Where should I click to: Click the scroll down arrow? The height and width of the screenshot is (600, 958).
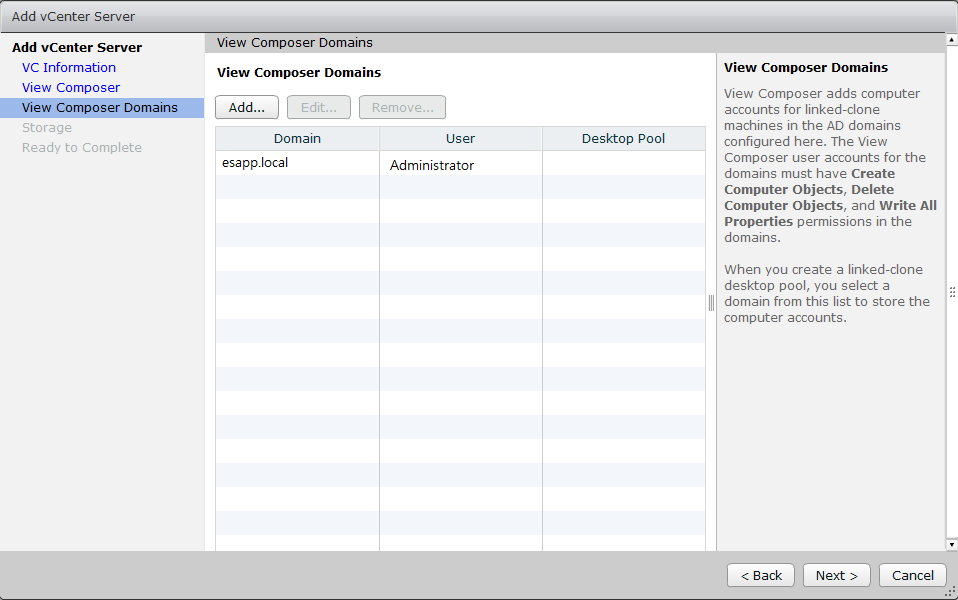click(952, 544)
